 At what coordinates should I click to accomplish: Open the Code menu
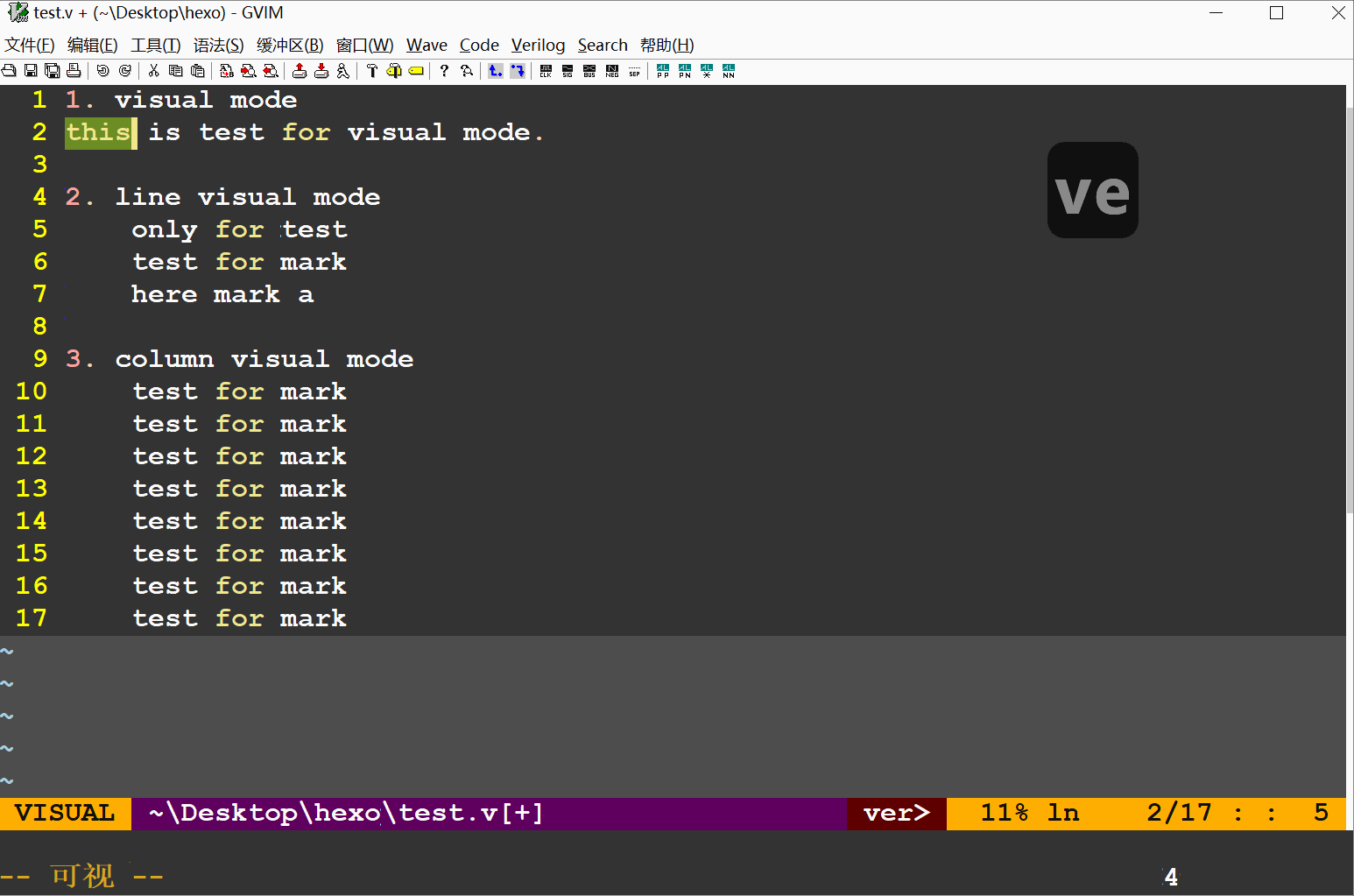coord(479,45)
